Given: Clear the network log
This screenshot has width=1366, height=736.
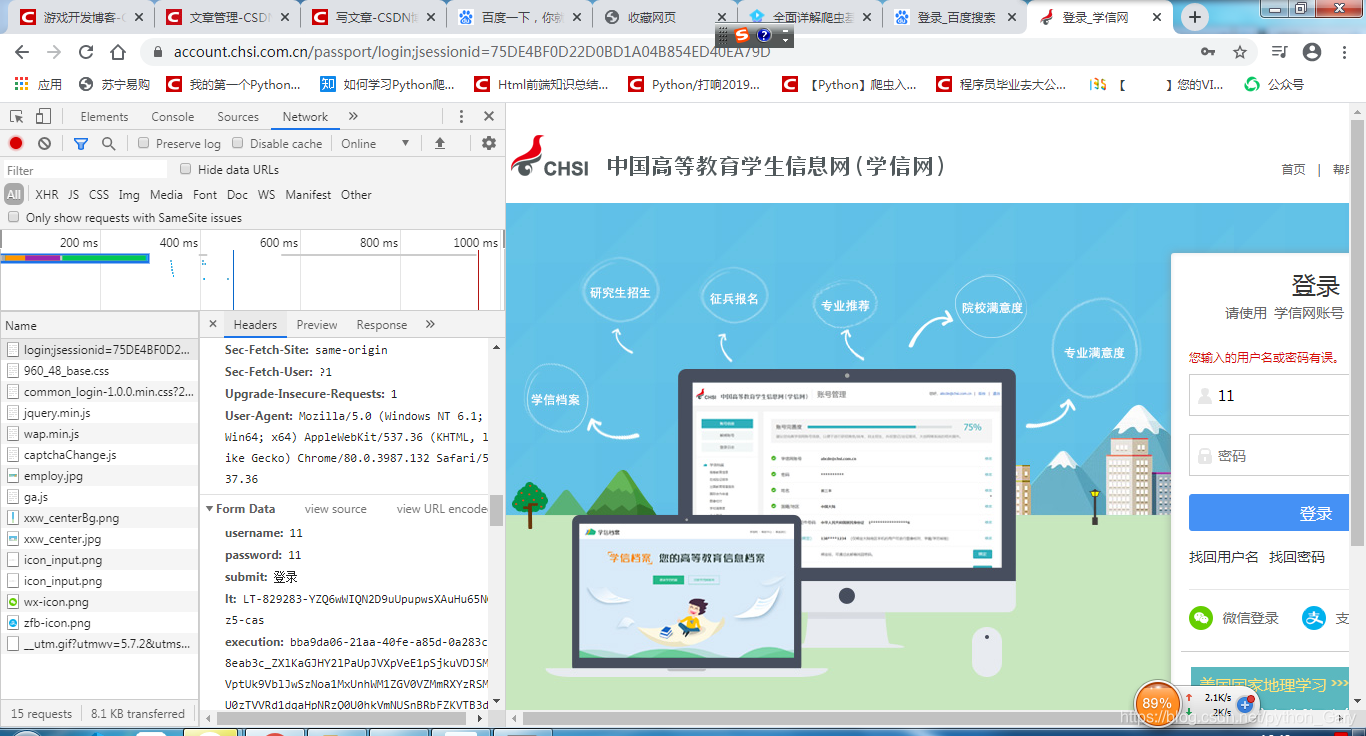Looking at the screenshot, I should 44,144.
